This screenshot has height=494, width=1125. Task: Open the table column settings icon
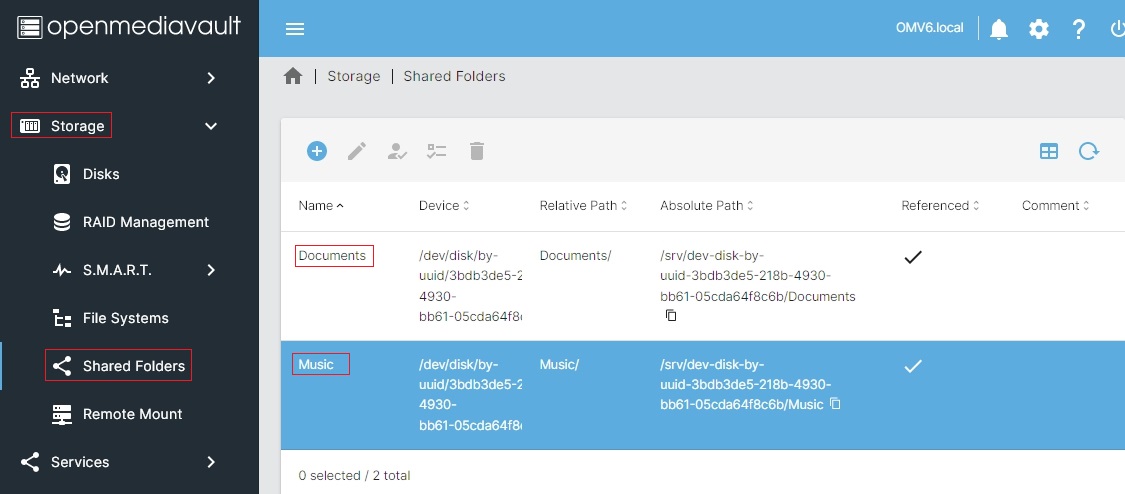(1049, 151)
